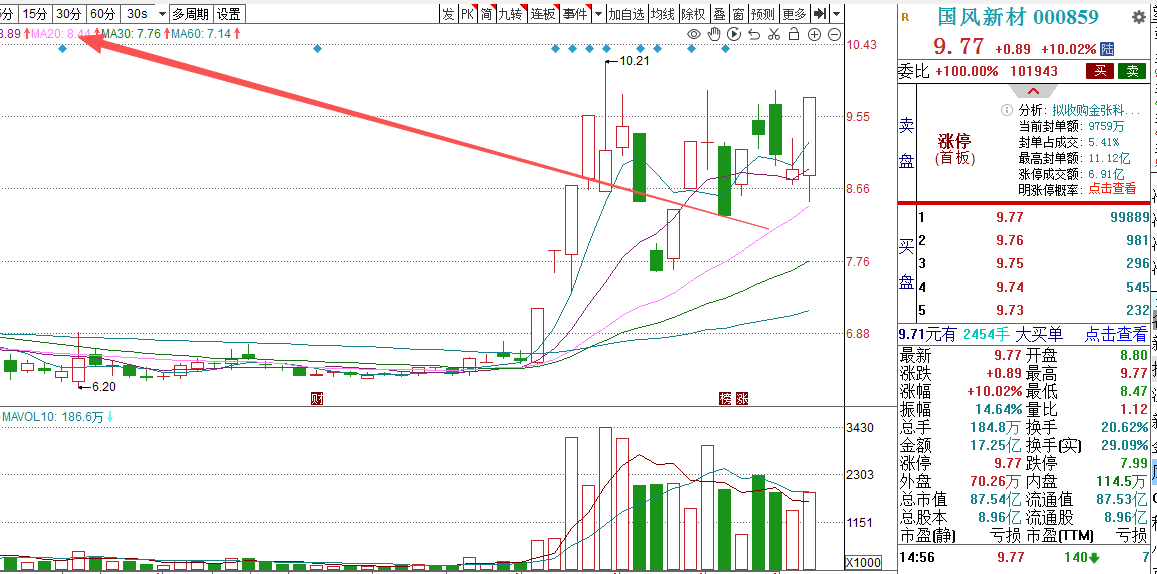Select bid level 4 price 9.74
Image resolution: width=1157 pixels, height=574 pixels.
click(1012, 288)
